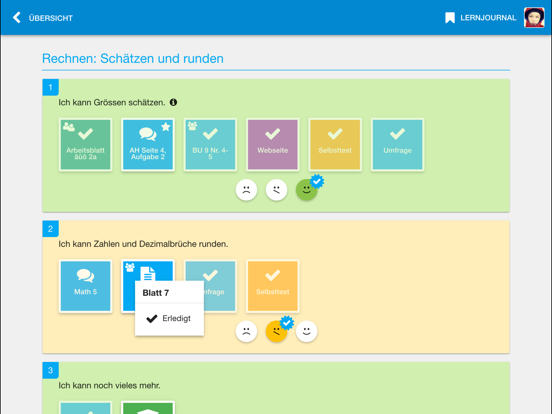
Task: Open the green tile in section 3
Action: [x=148, y=408]
